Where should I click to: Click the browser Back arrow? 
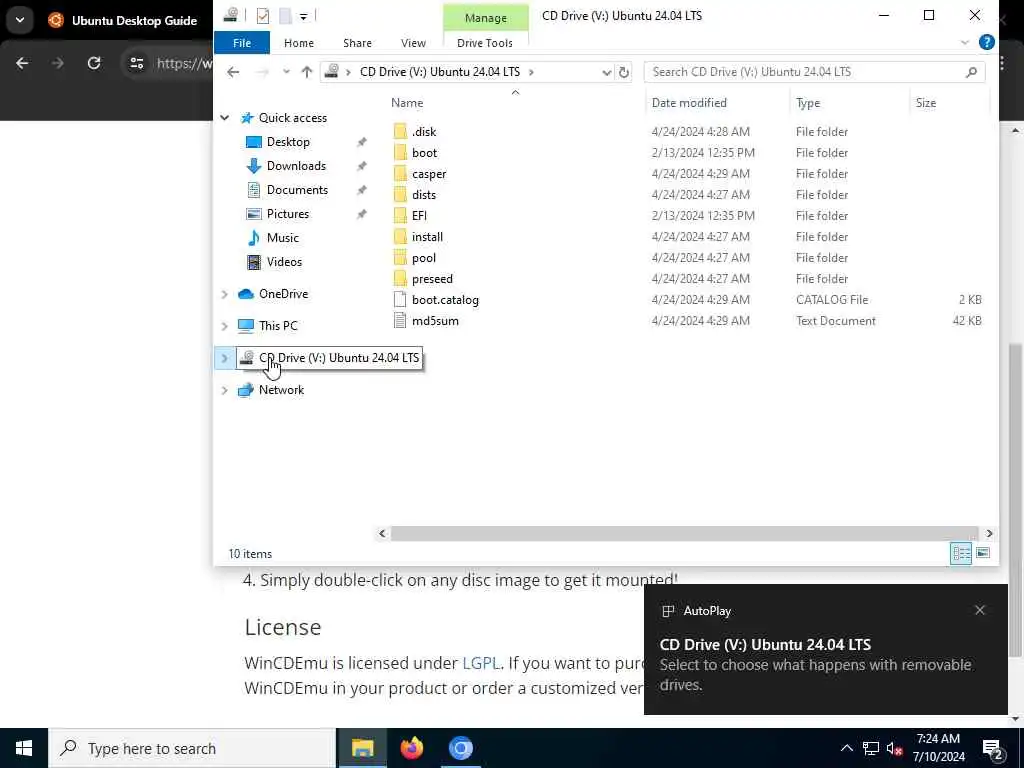(x=22, y=63)
